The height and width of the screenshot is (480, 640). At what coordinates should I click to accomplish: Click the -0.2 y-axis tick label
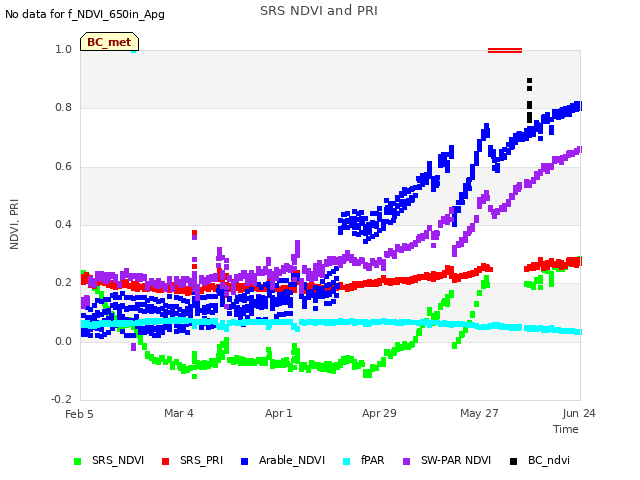point(61,399)
